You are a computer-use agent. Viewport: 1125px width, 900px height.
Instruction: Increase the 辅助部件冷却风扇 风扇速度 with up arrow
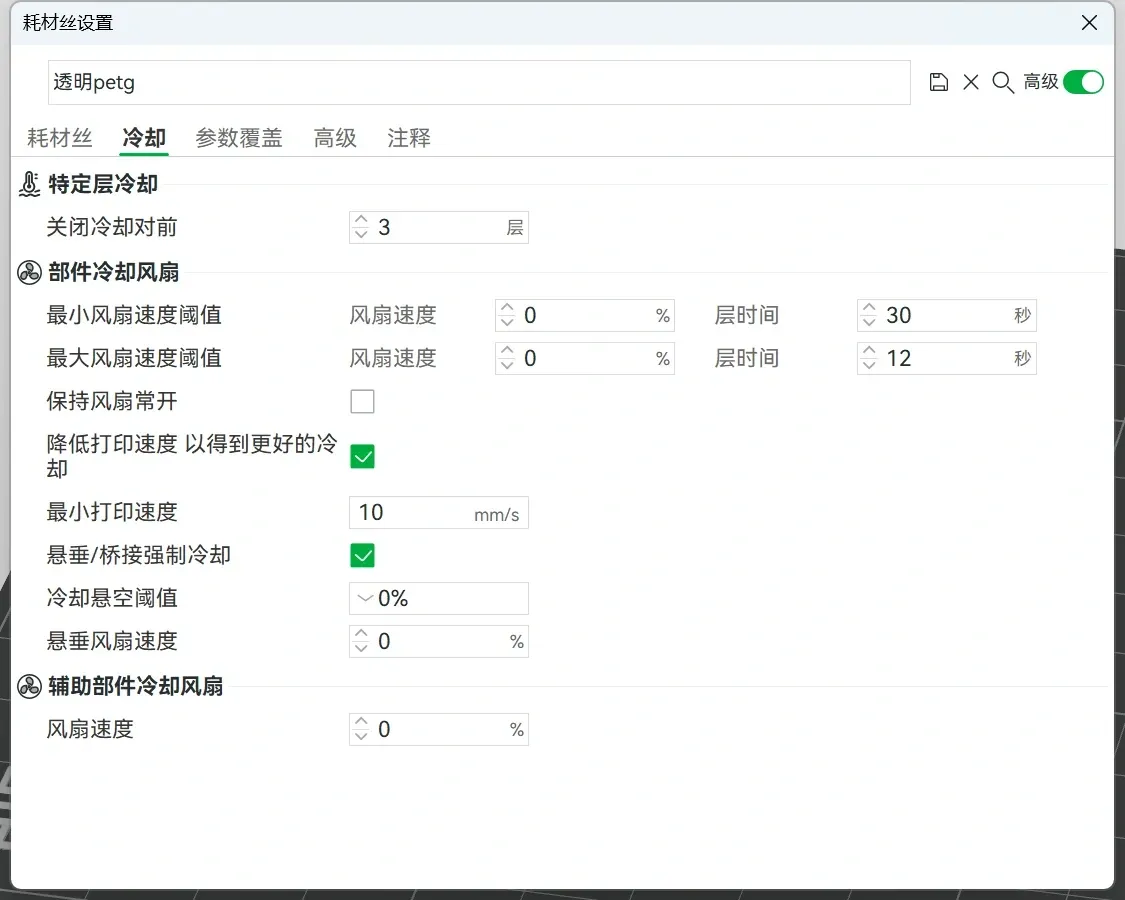coord(361,723)
